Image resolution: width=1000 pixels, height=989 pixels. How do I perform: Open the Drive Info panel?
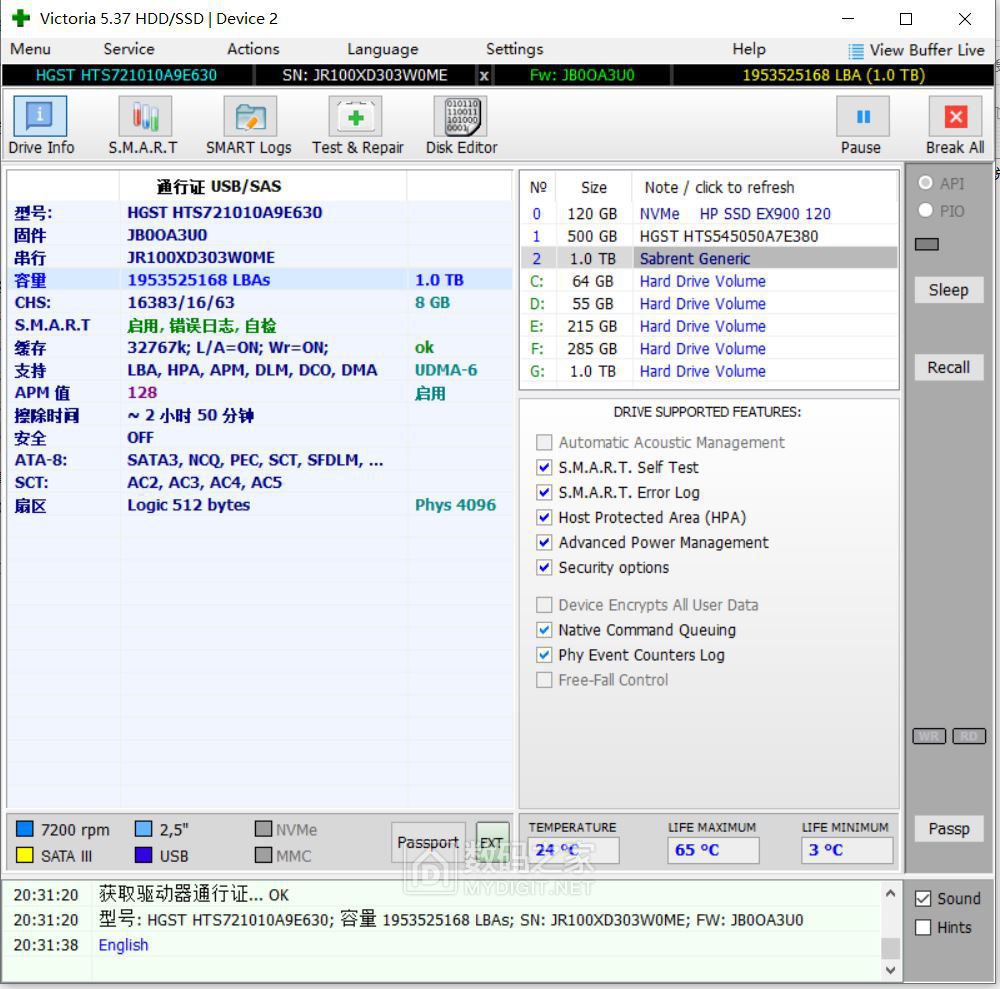[40, 116]
